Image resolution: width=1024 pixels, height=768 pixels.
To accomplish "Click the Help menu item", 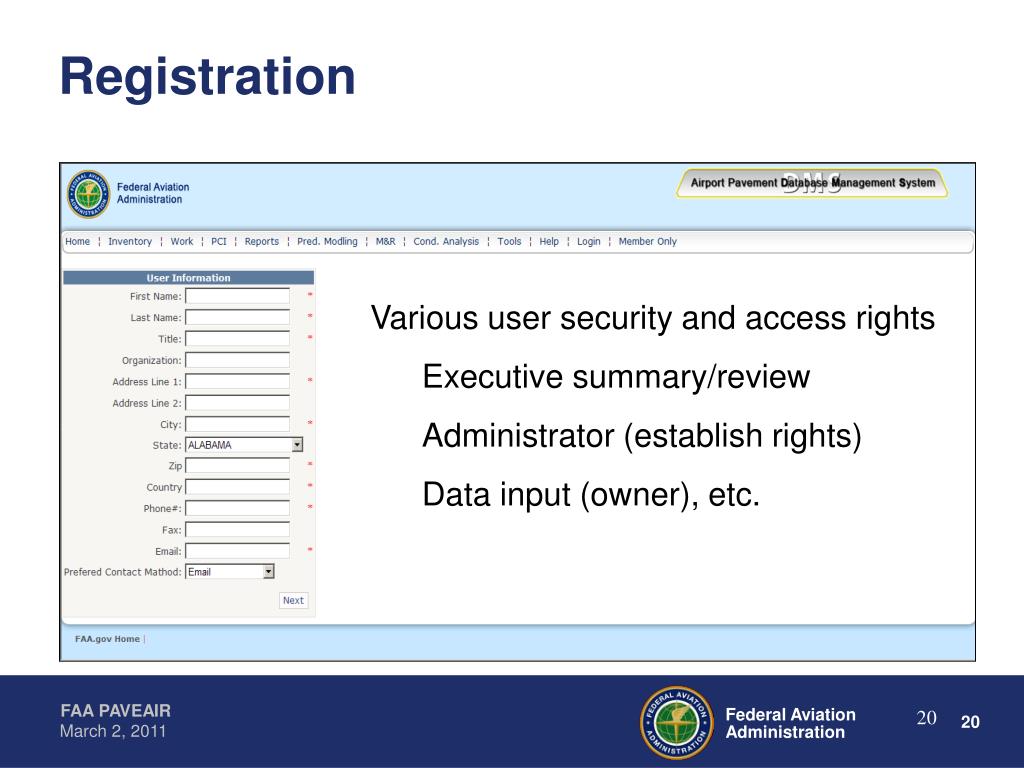I will 549,242.
